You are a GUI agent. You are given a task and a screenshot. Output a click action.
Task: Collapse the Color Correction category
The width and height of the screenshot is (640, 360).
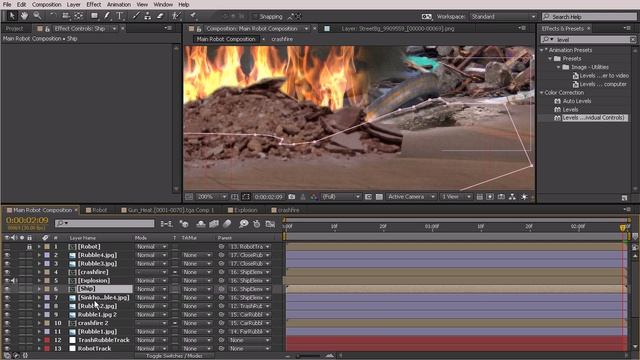point(542,93)
